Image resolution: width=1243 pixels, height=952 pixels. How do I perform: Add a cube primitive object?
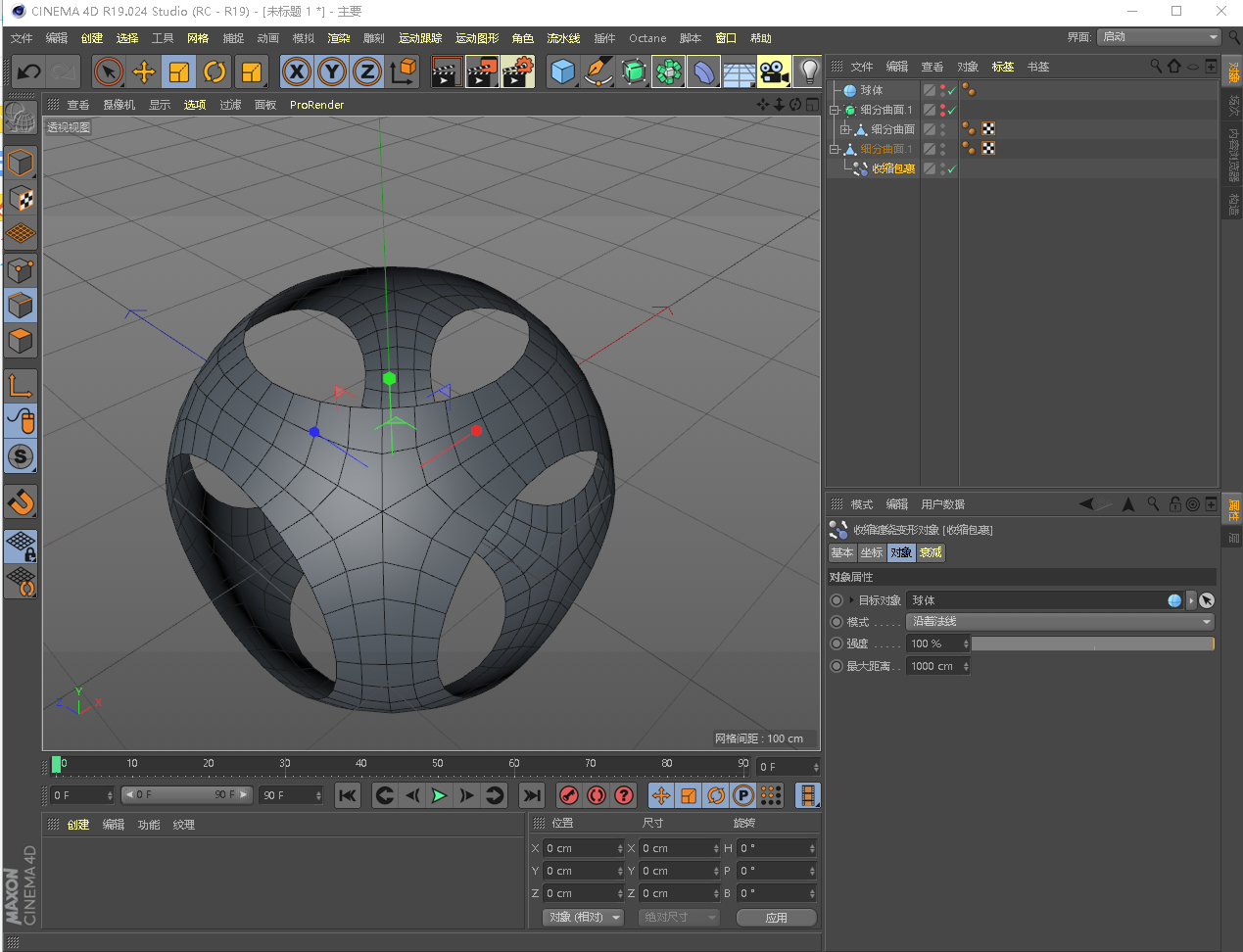pyautogui.click(x=562, y=71)
